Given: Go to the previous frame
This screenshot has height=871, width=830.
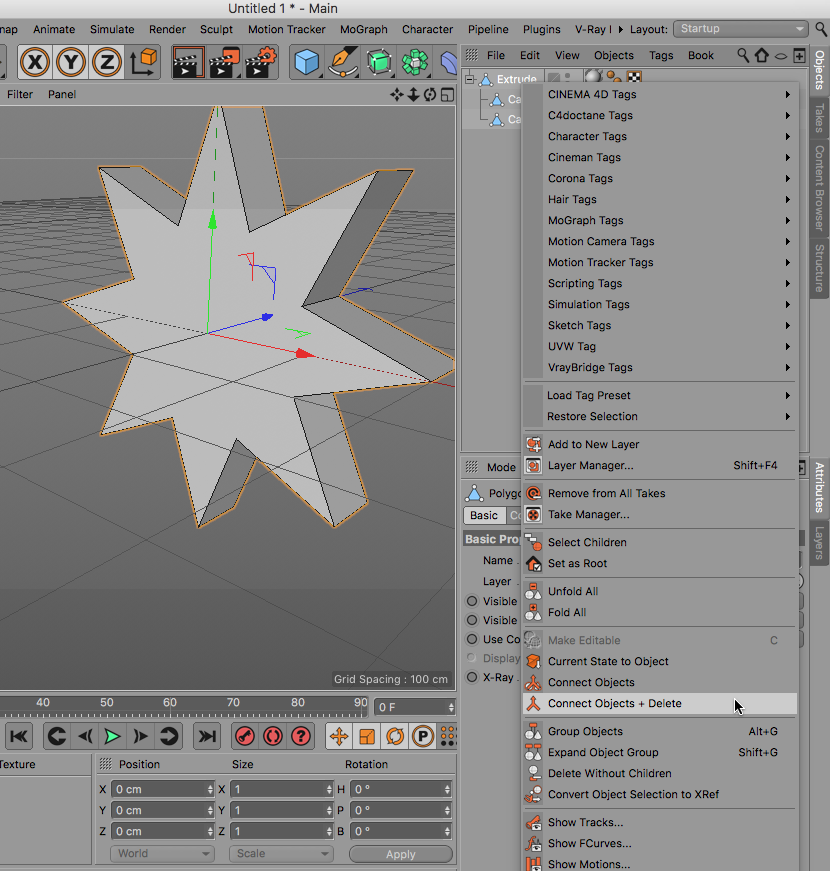Looking at the screenshot, I should [85, 737].
